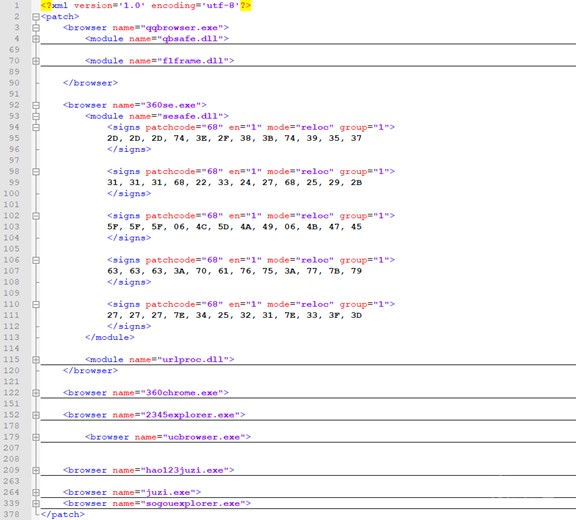Click the closing </patch> tag

pos(63,514)
